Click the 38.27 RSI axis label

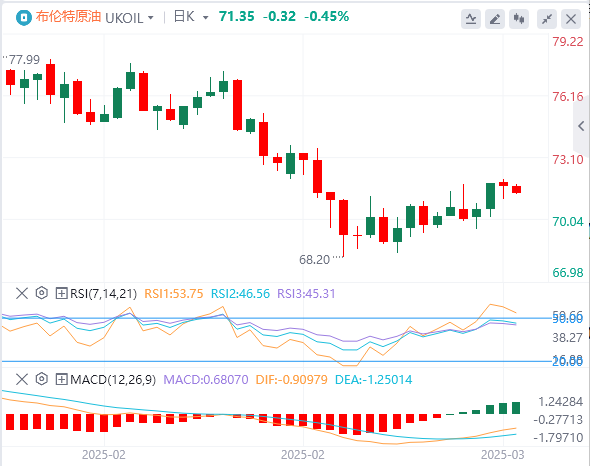click(x=567, y=338)
